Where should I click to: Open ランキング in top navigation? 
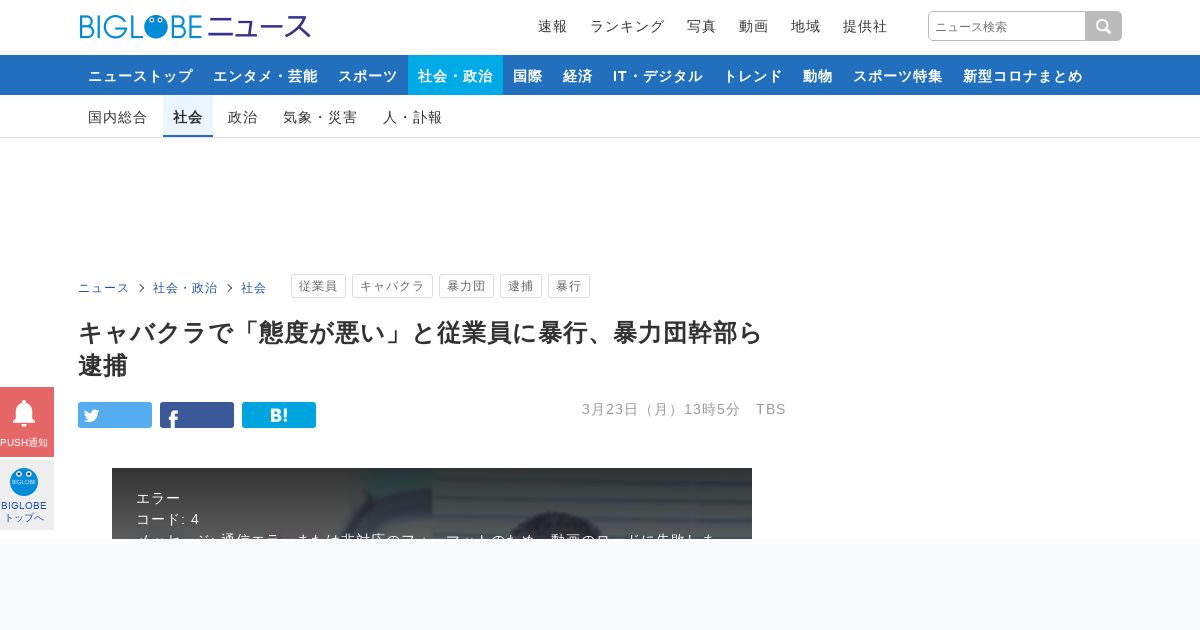pyautogui.click(x=627, y=27)
